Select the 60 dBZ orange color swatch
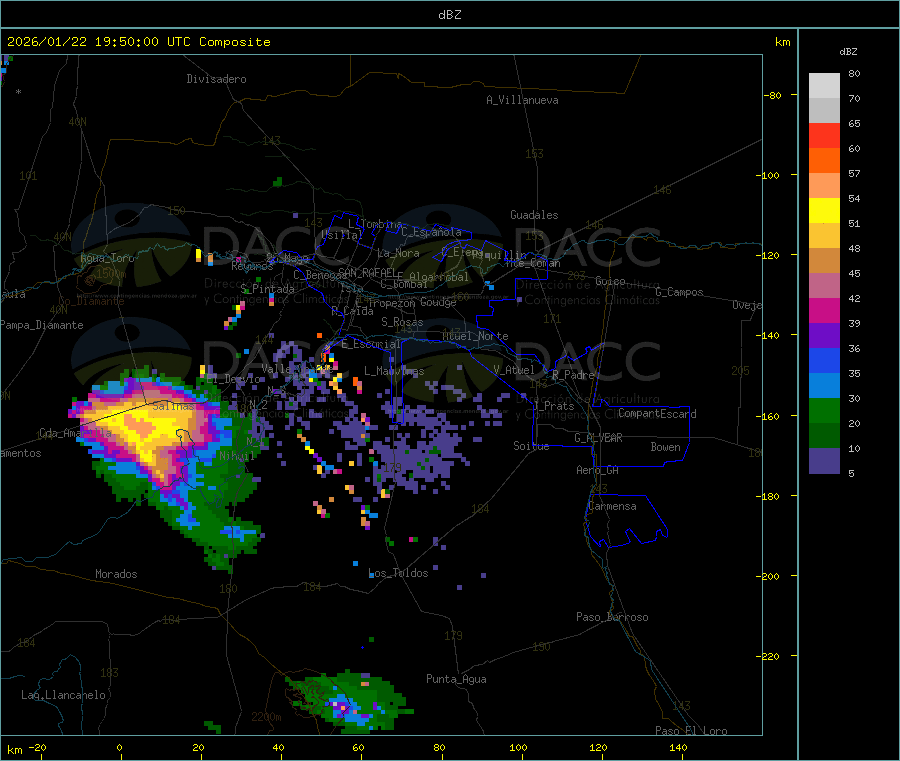The image size is (900, 761). (x=824, y=161)
